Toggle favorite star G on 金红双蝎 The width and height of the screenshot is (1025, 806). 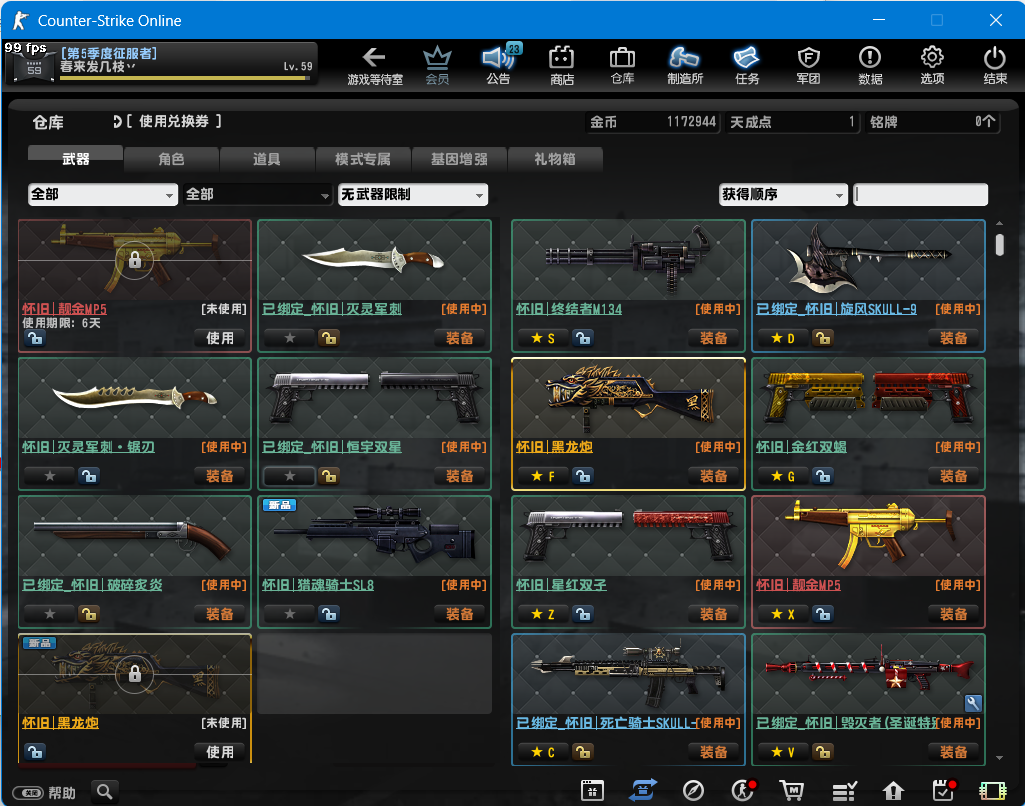coord(783,476)
